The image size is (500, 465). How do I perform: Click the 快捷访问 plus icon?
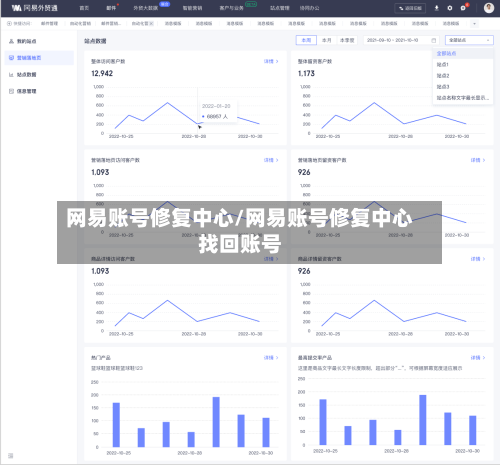tap(9, 23)
